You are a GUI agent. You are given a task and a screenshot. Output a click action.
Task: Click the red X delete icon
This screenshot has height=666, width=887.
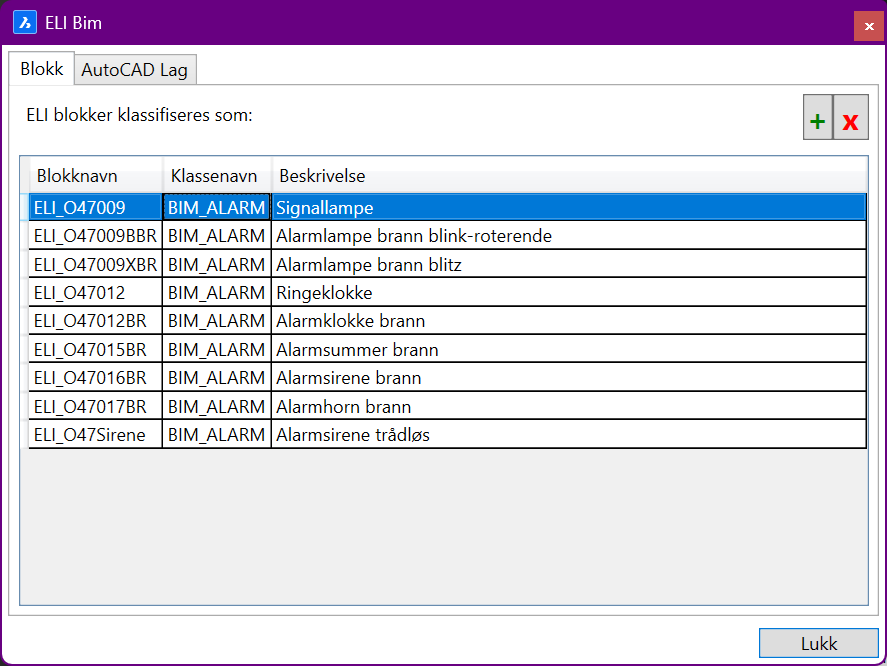tap(850, 122)
